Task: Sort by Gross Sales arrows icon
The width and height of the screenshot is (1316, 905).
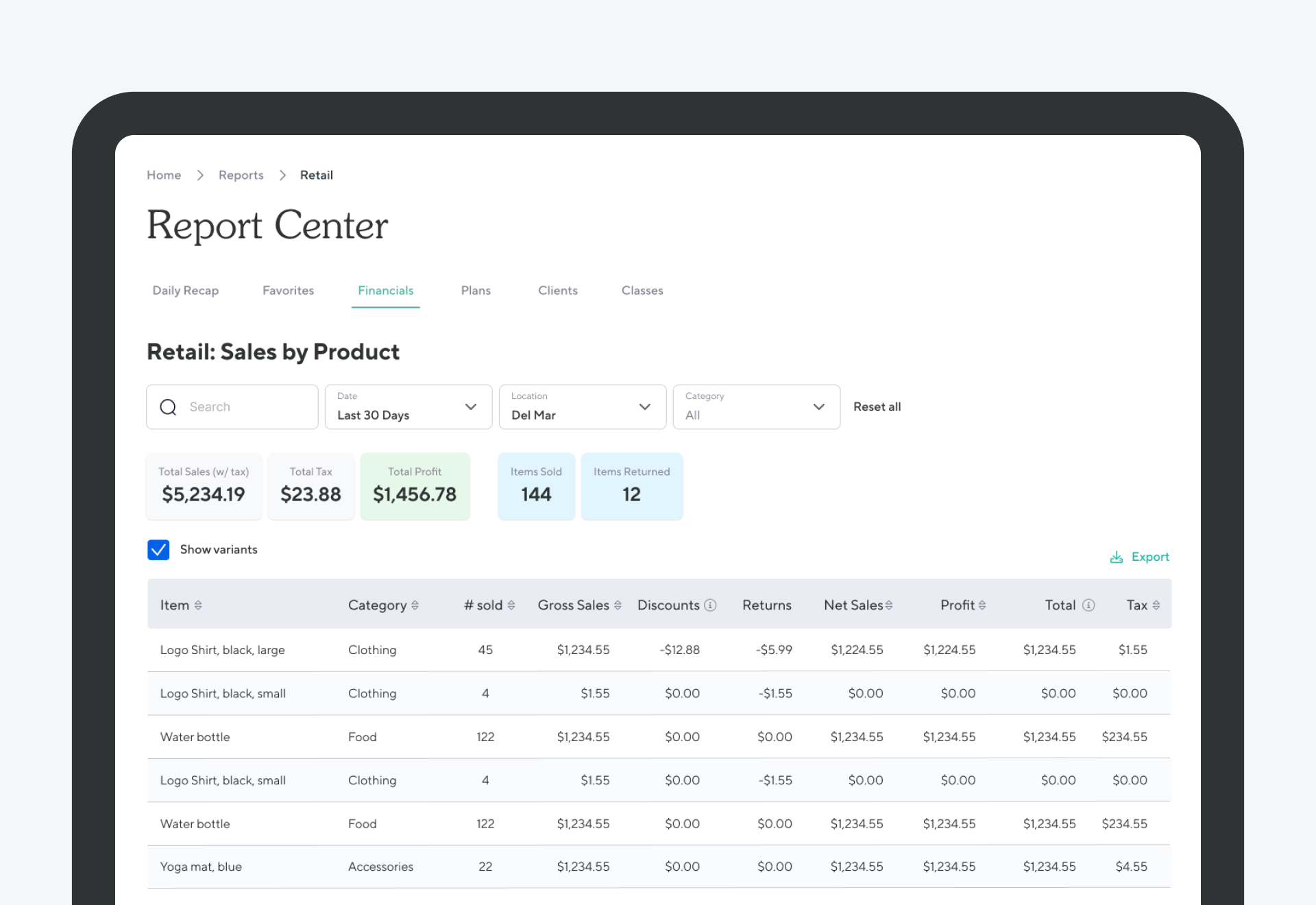Action: click(x=618, y=605)
